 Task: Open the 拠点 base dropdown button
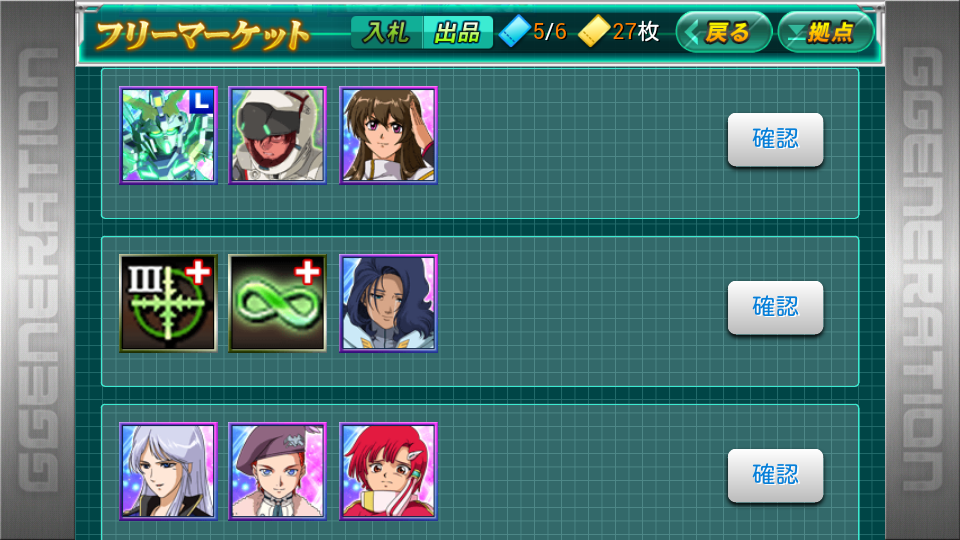[x=825, y=32]
